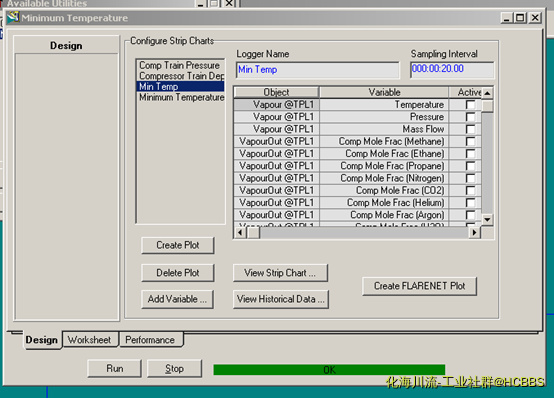Select Compressor Train Dep list entry
The width and height of the screenshot is (554, 398).
[x=180, y=76]
